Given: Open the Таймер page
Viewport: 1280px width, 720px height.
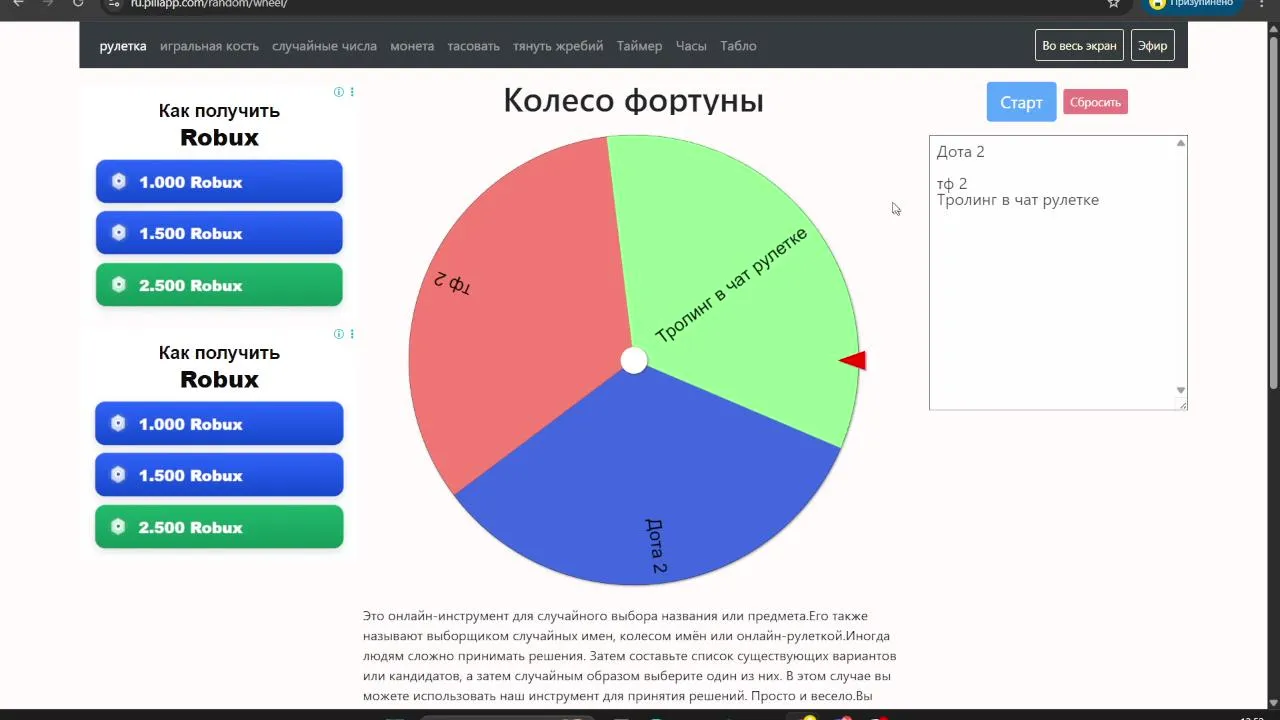Looking at the screenshot, I should tap(639, 46).
